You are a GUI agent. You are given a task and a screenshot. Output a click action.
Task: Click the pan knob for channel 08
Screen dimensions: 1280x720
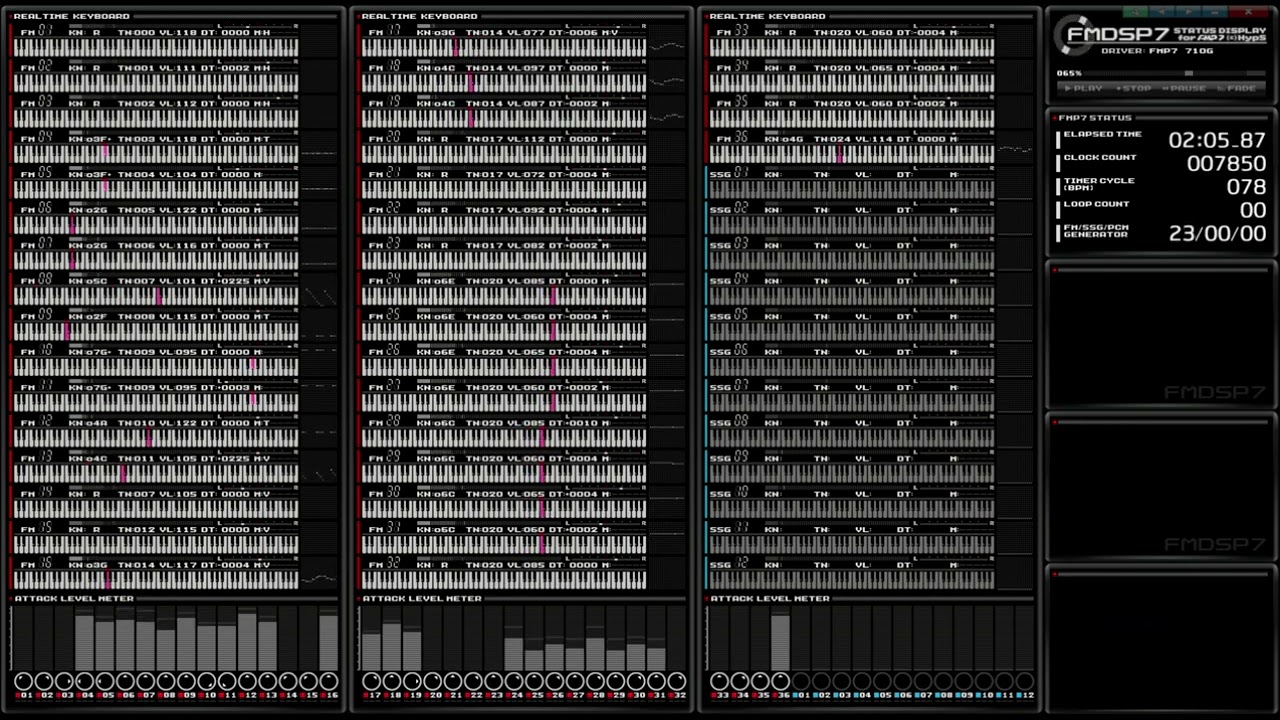tap(166, 681)
